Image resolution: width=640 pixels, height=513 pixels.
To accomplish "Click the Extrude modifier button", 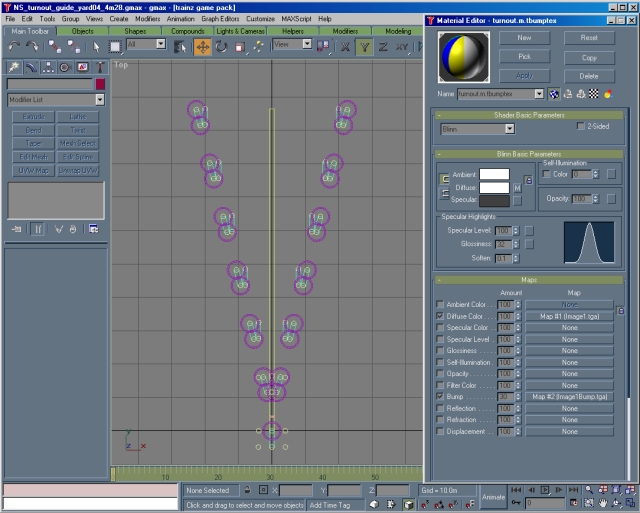I will (33, 117).
